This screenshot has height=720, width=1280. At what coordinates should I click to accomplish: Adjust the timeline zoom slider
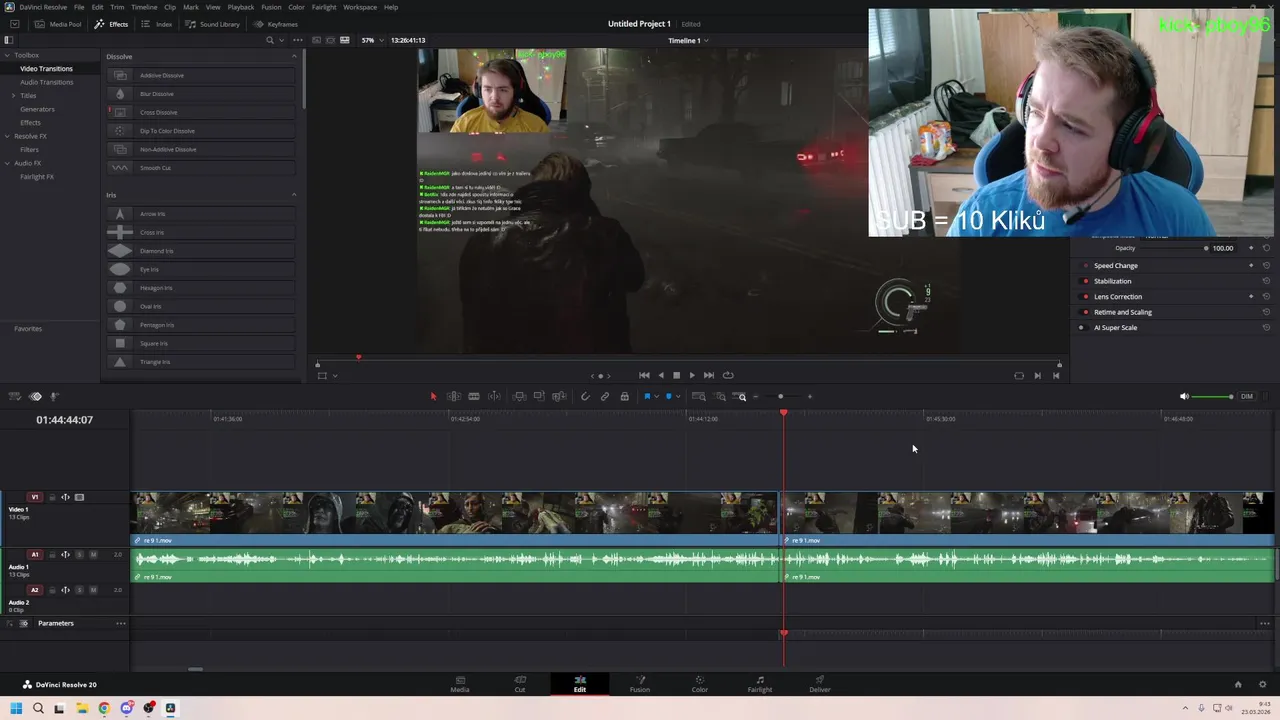tap(781, 396)
